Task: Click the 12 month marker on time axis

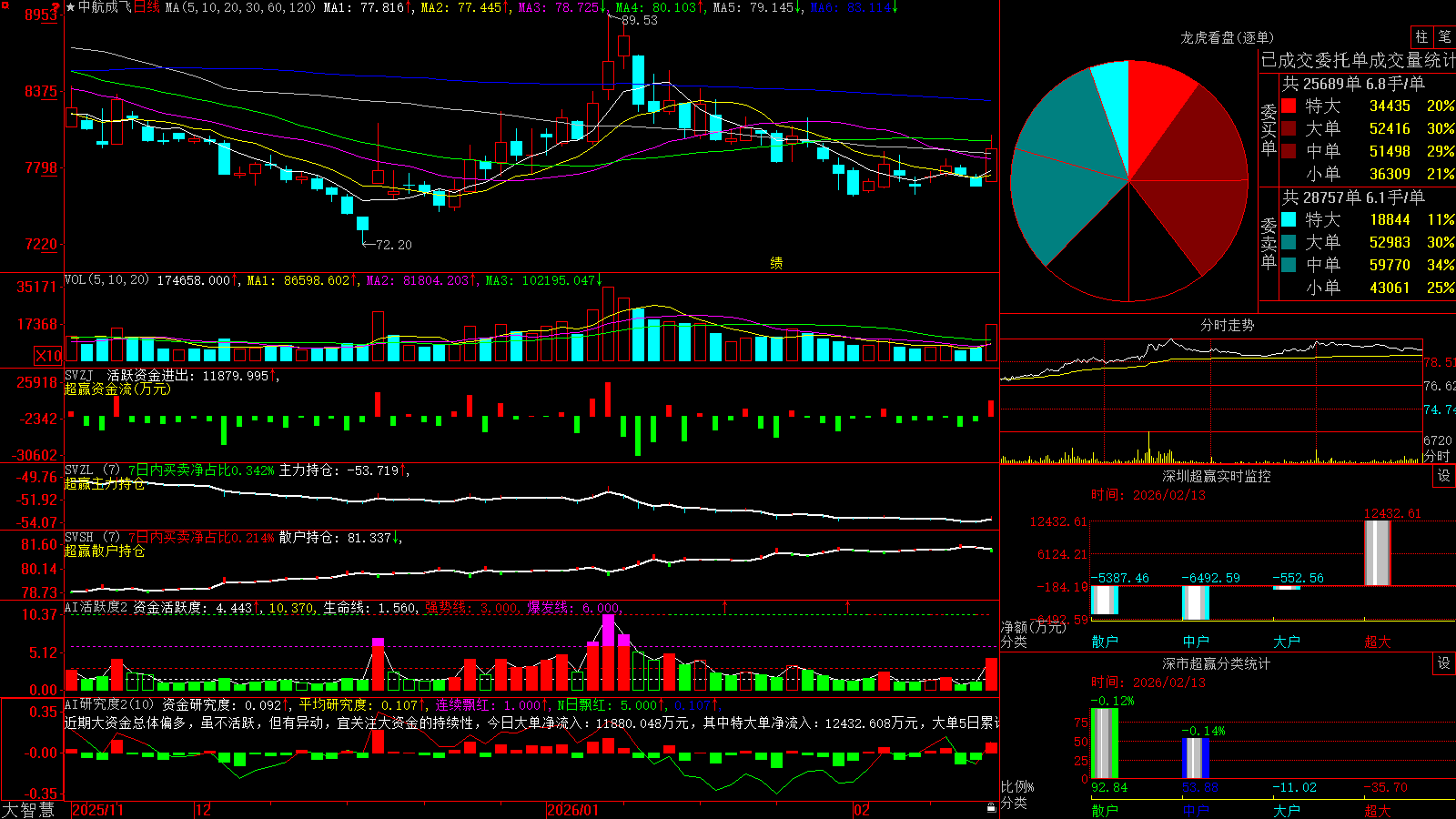Action: pyautogui.click(x=204, y=810)
